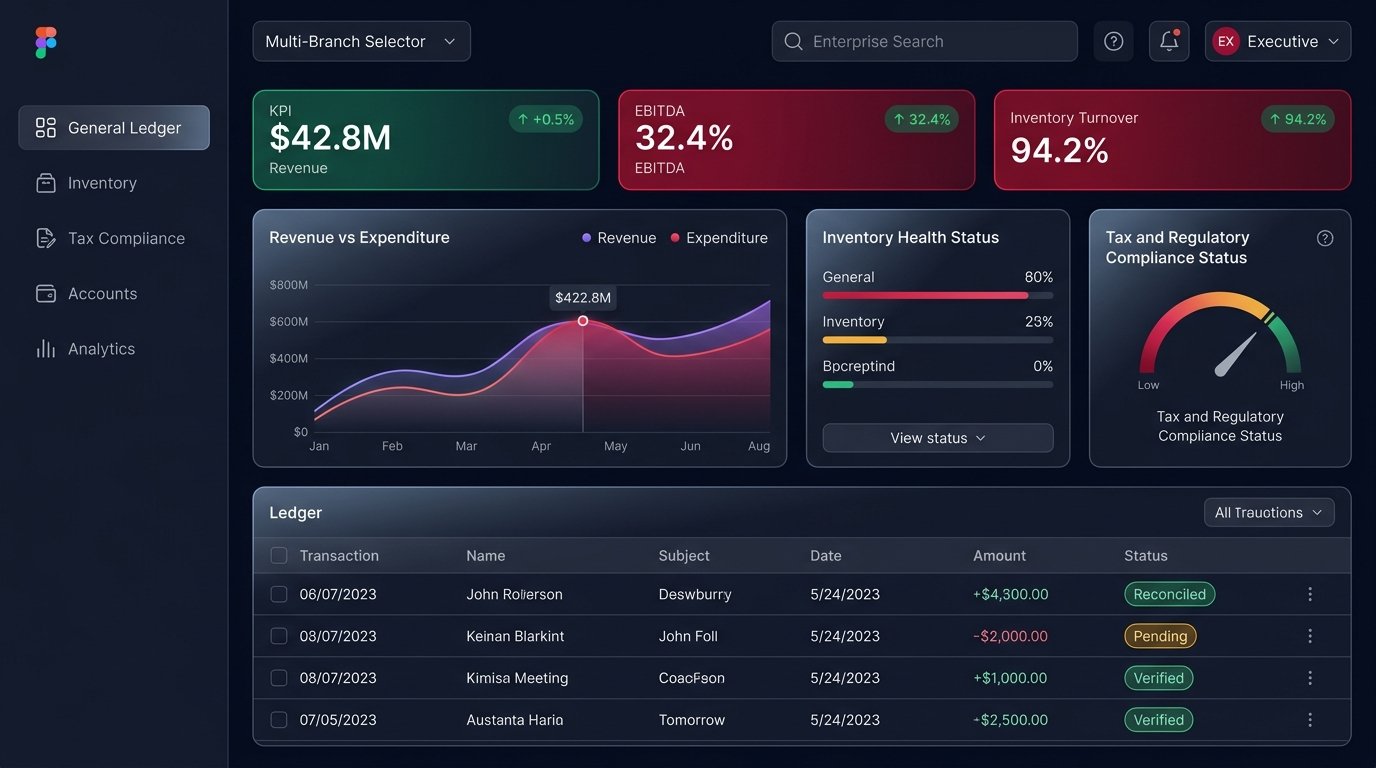The image size is (1376, 768).
Task: Check the 06/07/2023 transaction row
Action: (x=279, y=594)
